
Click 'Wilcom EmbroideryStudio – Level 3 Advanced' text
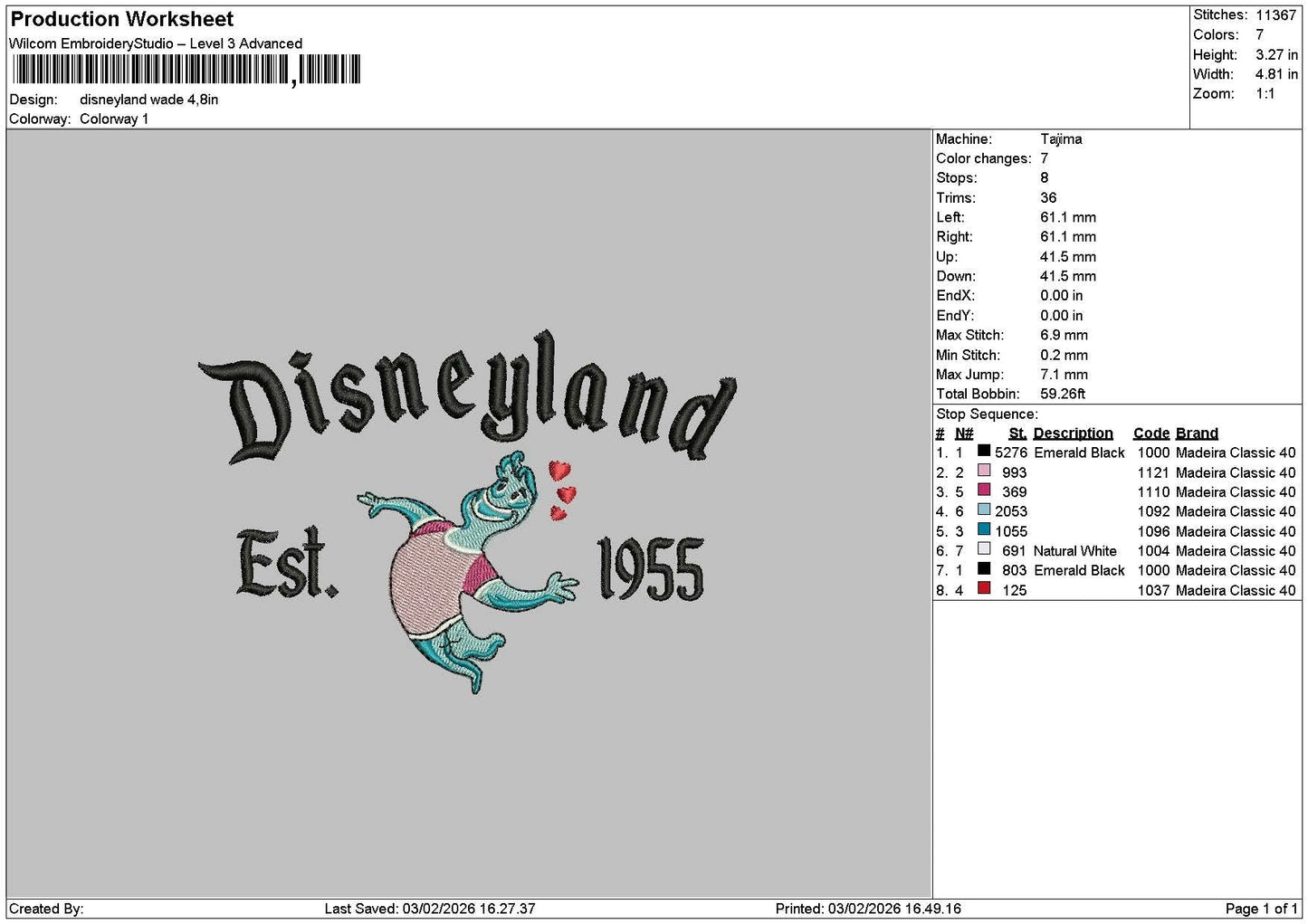click(156, 43)
